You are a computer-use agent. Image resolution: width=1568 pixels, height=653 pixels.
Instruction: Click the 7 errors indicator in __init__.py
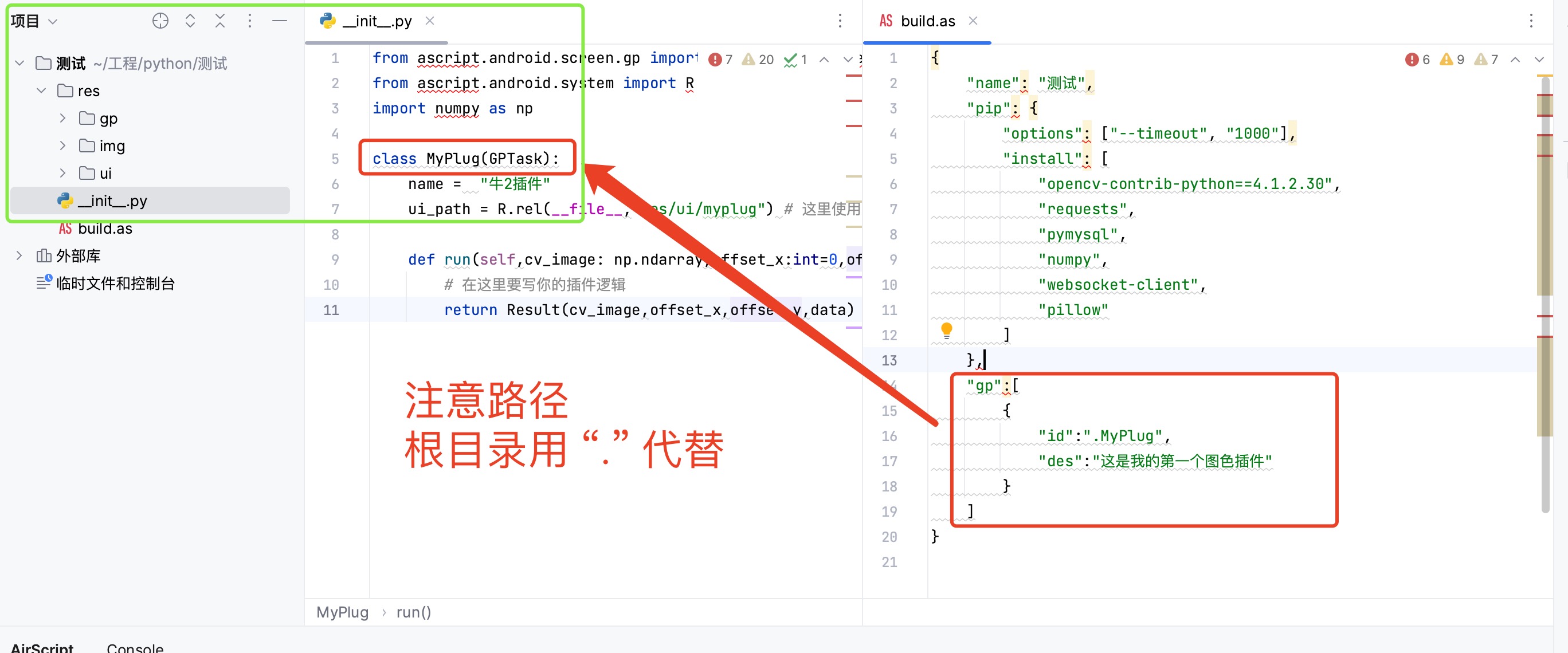coord(720,59)
